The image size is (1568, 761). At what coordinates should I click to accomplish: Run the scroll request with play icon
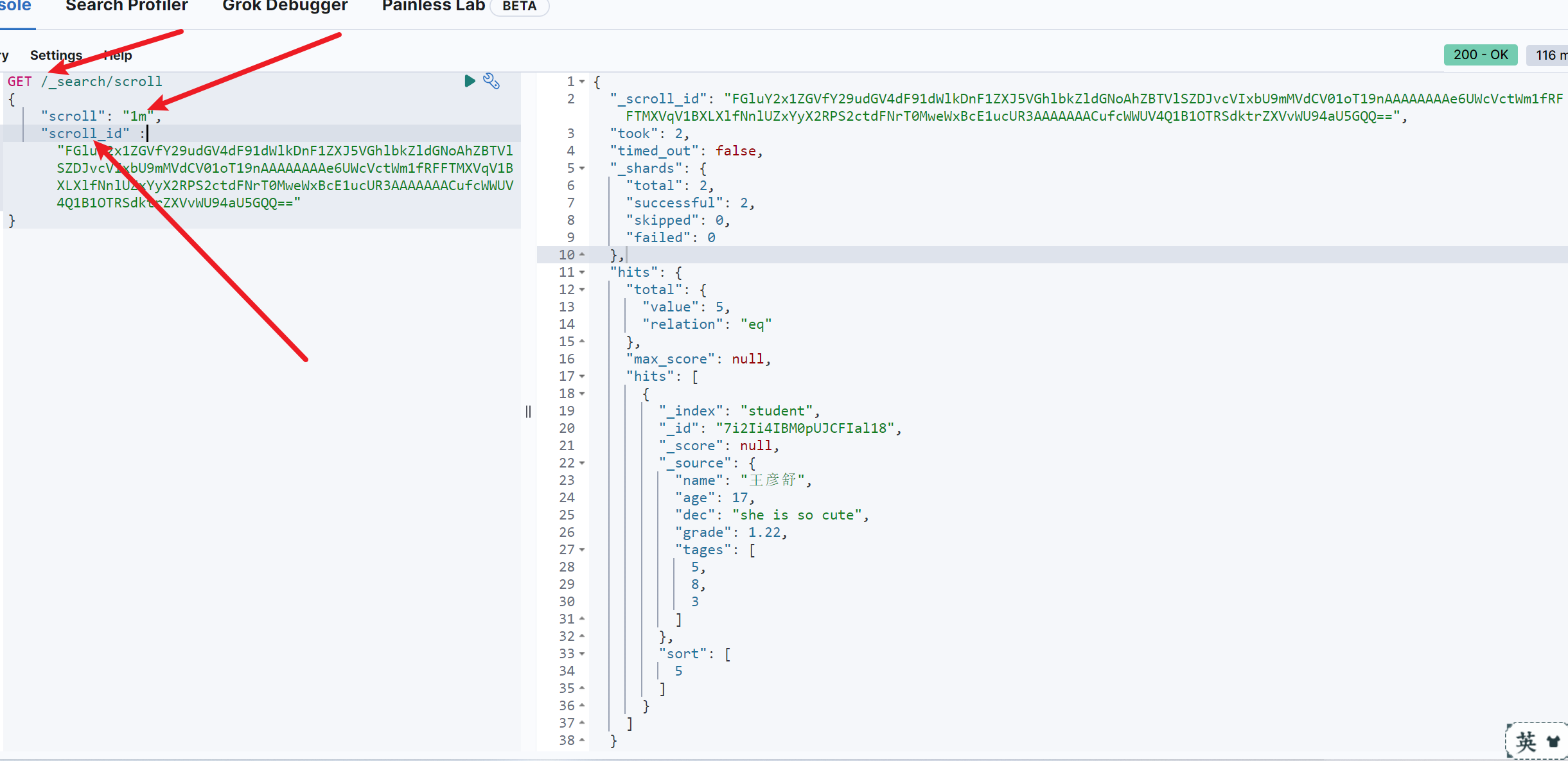point(470,81)
